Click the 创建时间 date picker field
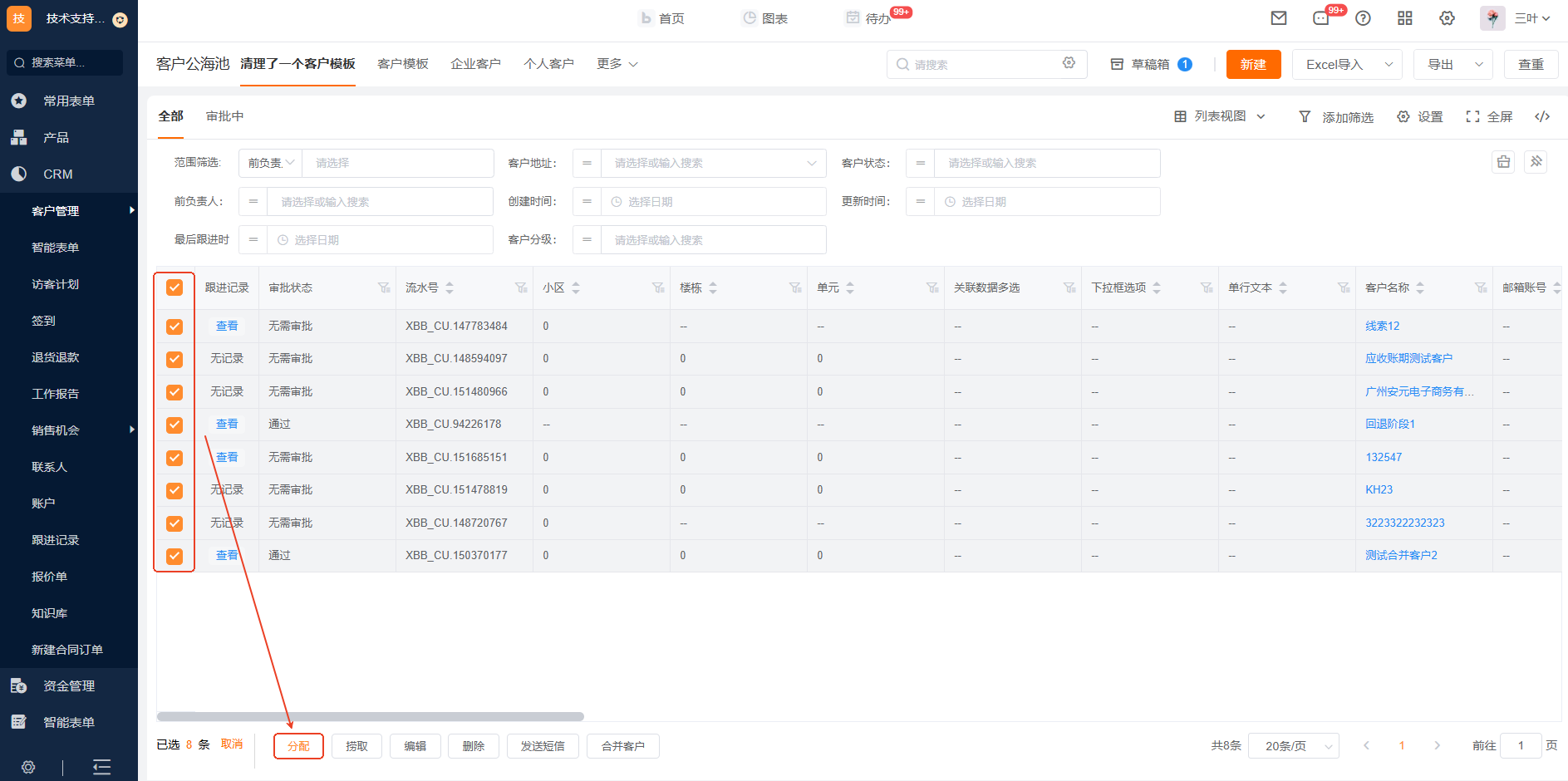 tap(713, 202)
